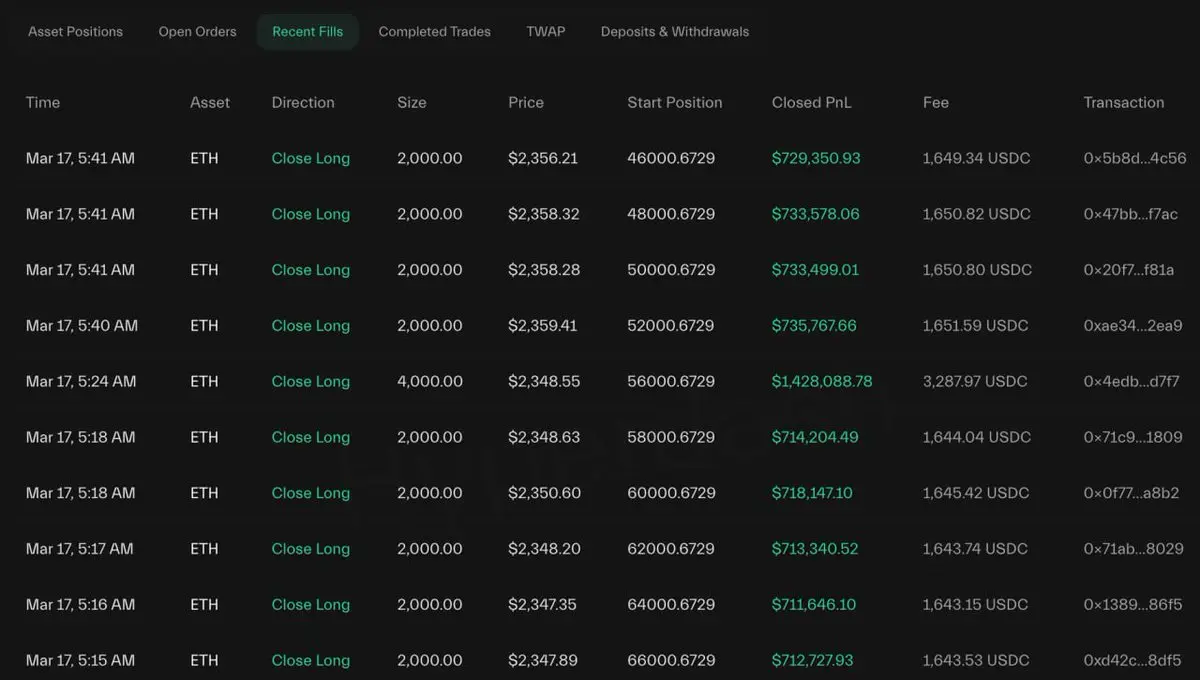This screenshot has width=1200, height=680.
Task: Select the $1,428,088.78 closed PnL value
Action: 821,381
